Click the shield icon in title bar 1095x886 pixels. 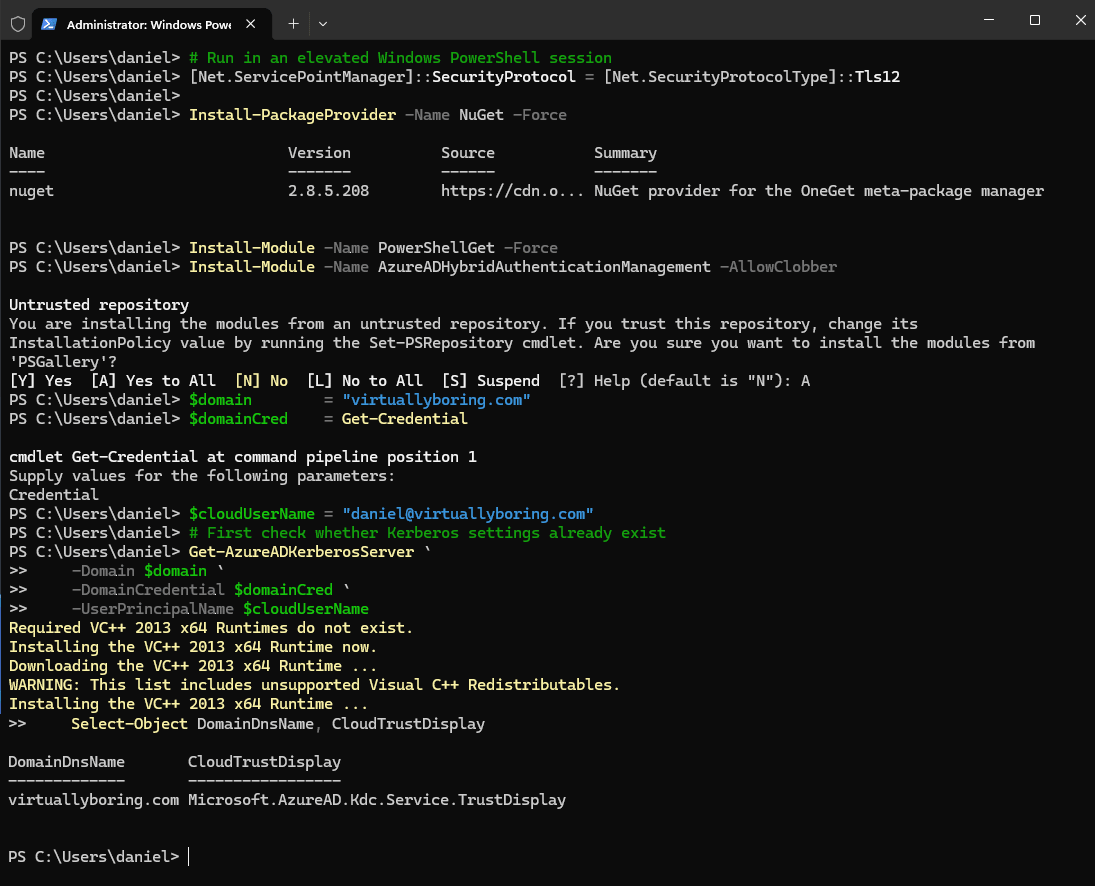point(18,24)
